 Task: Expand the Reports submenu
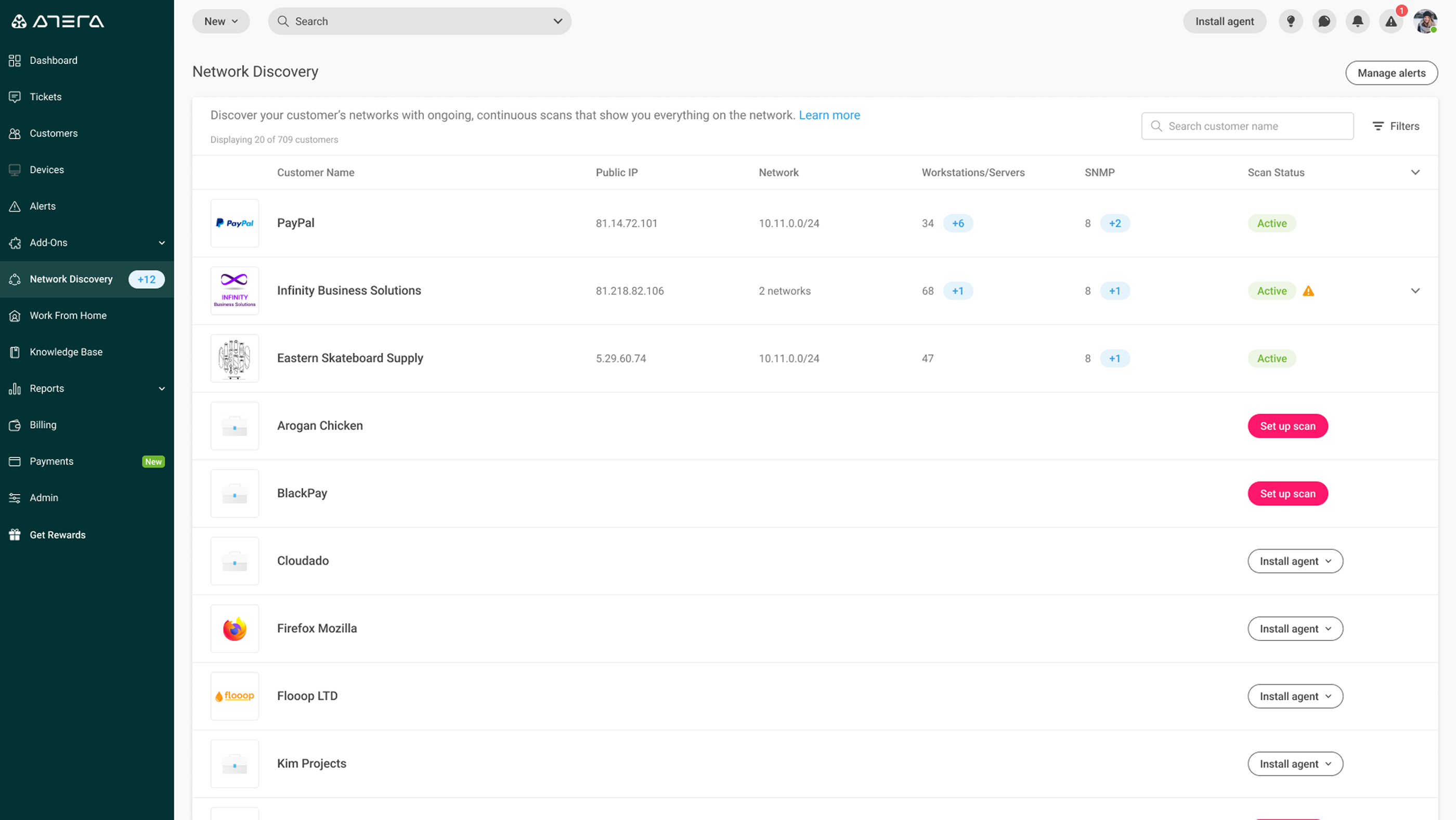[162, 389]
